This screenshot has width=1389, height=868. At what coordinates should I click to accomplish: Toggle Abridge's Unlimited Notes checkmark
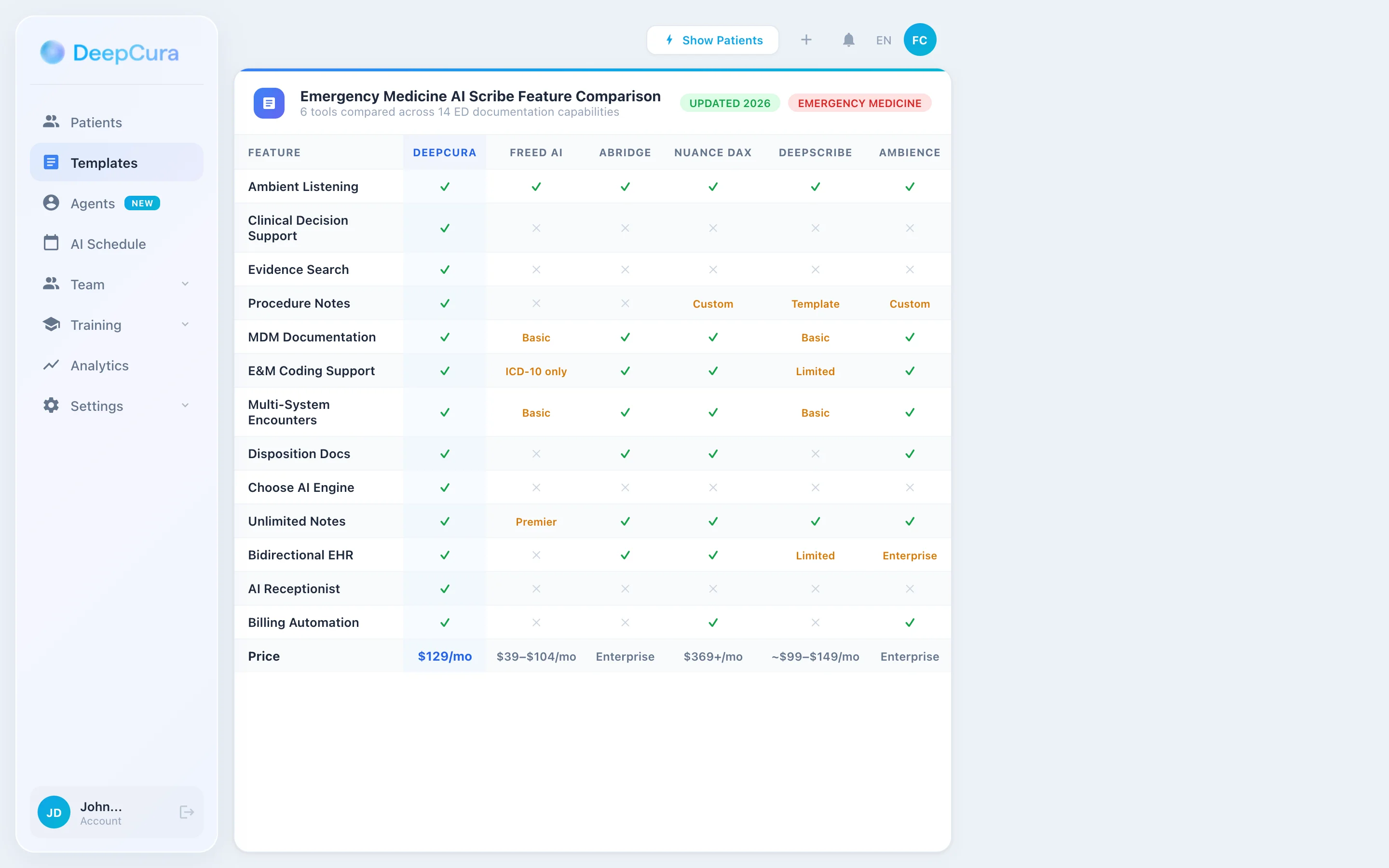tap(625, 521)
